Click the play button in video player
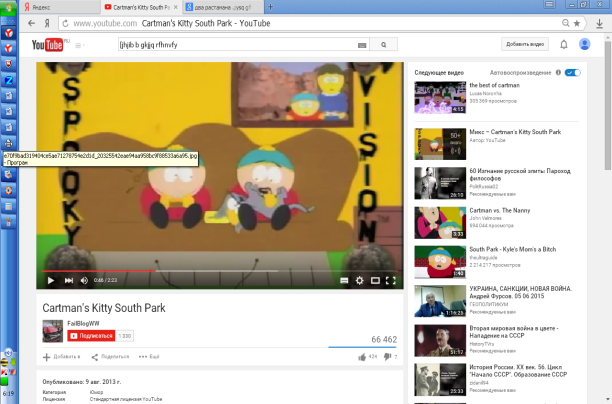The image size is (612, 404). [x=51, y=280]
